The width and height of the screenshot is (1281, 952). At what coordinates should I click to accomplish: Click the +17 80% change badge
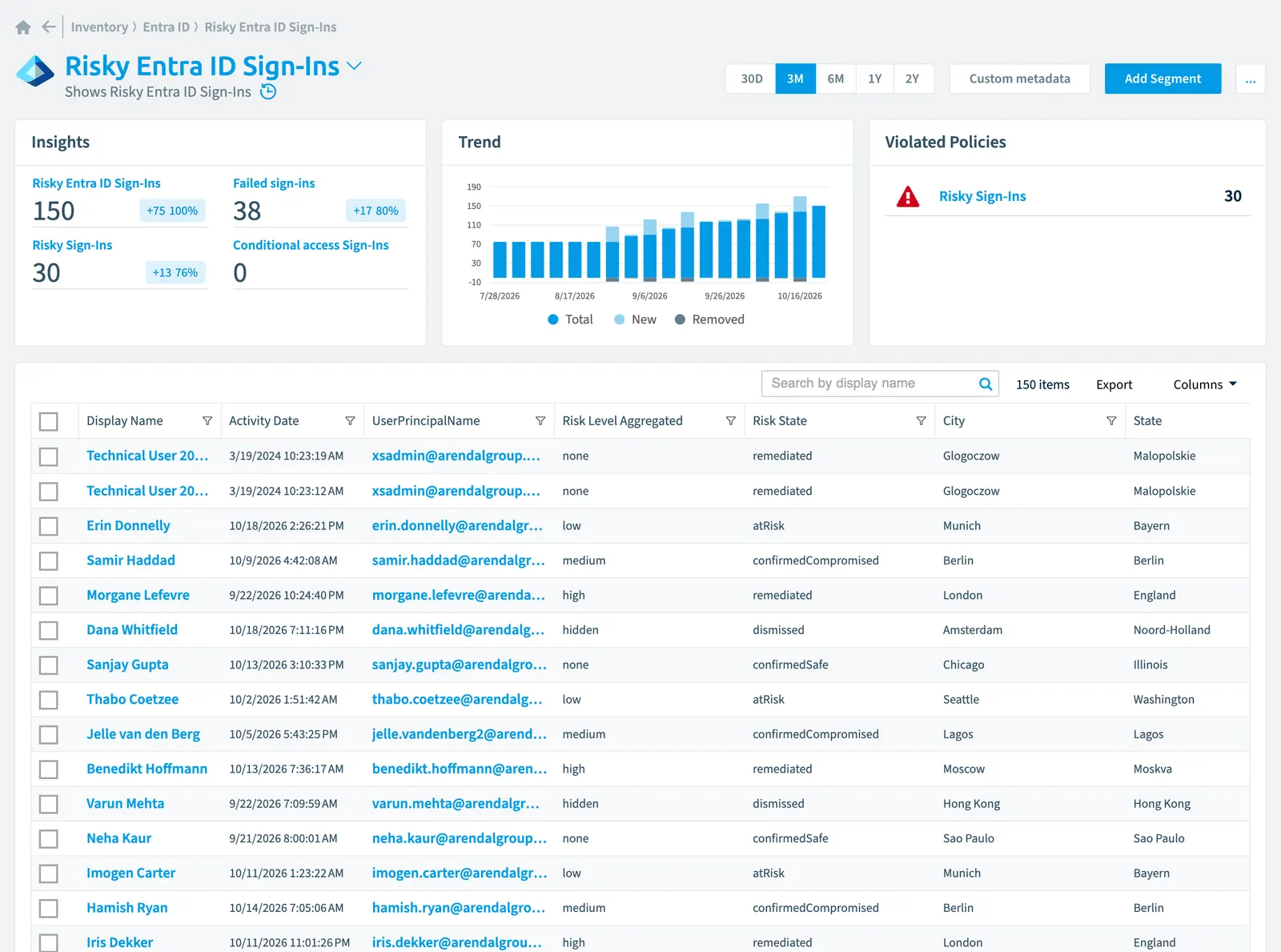[x=375, y=211]
